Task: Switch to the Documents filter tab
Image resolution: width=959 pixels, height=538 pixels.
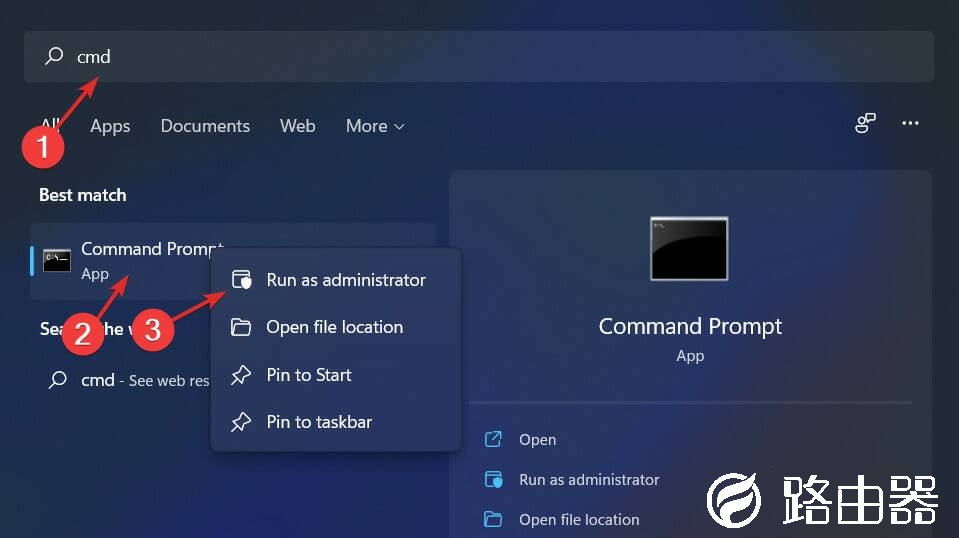Action: tap(205, 126)
